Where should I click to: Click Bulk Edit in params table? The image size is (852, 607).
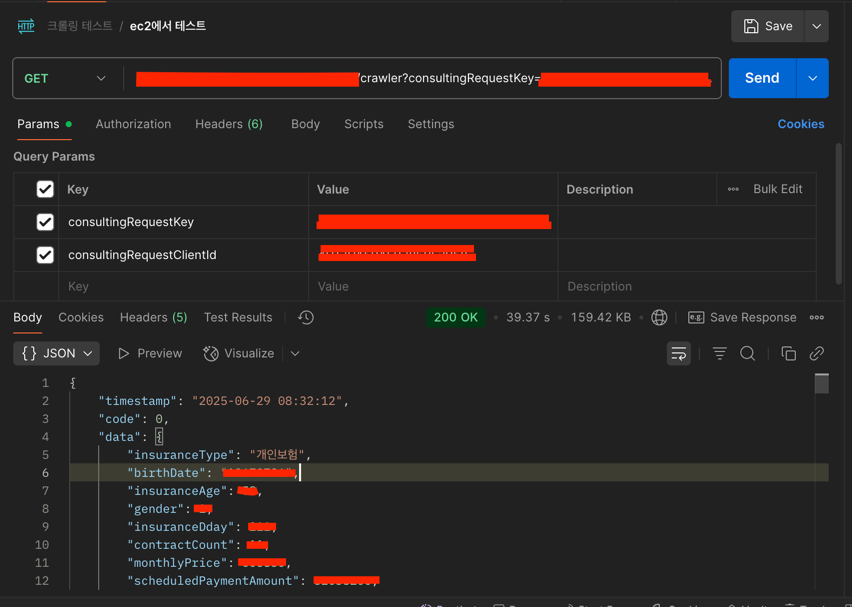(778, 189)
